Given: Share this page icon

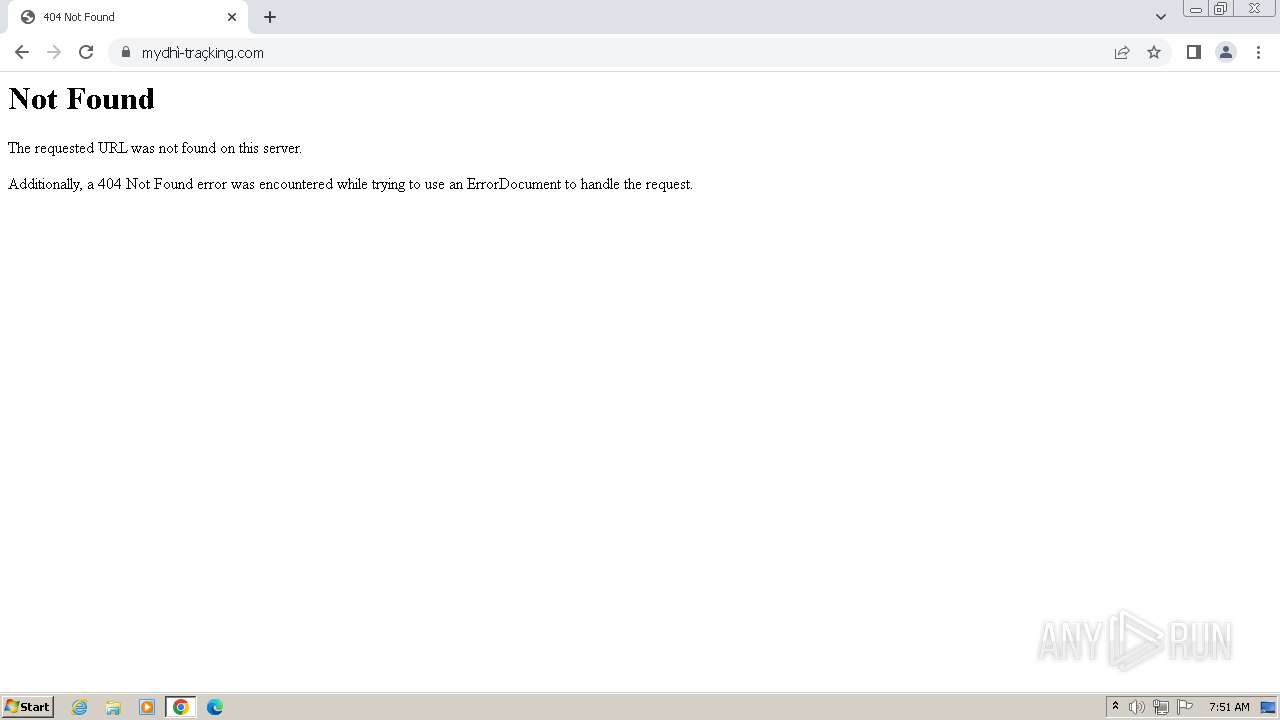Looking at the screenshot, I should click(x=1122, y=52).
